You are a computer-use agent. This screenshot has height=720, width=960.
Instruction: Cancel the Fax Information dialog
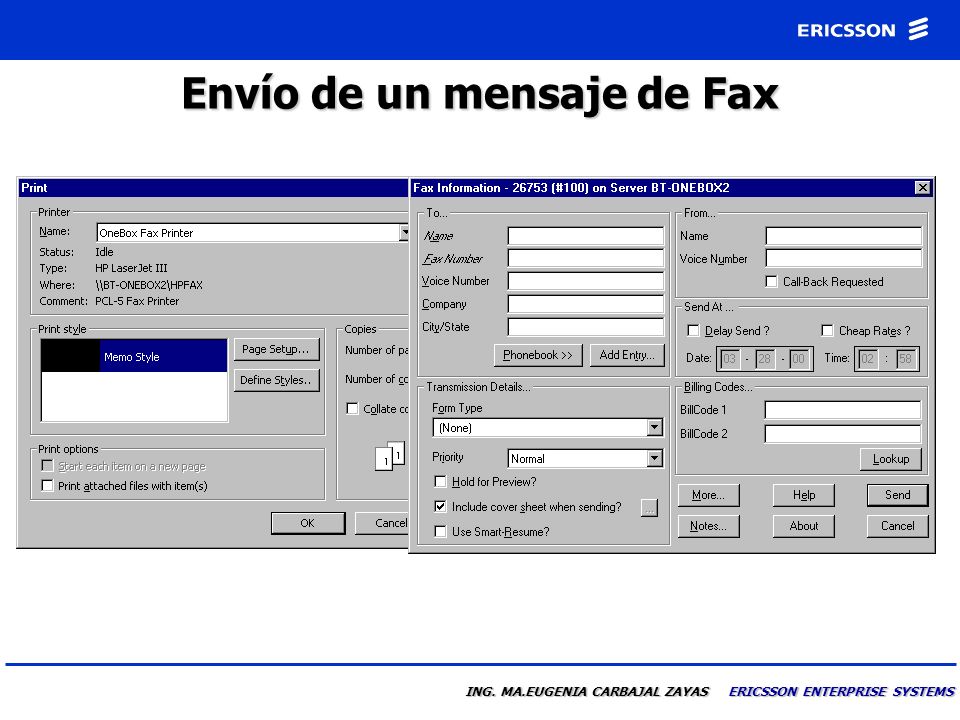pos(898,526)
